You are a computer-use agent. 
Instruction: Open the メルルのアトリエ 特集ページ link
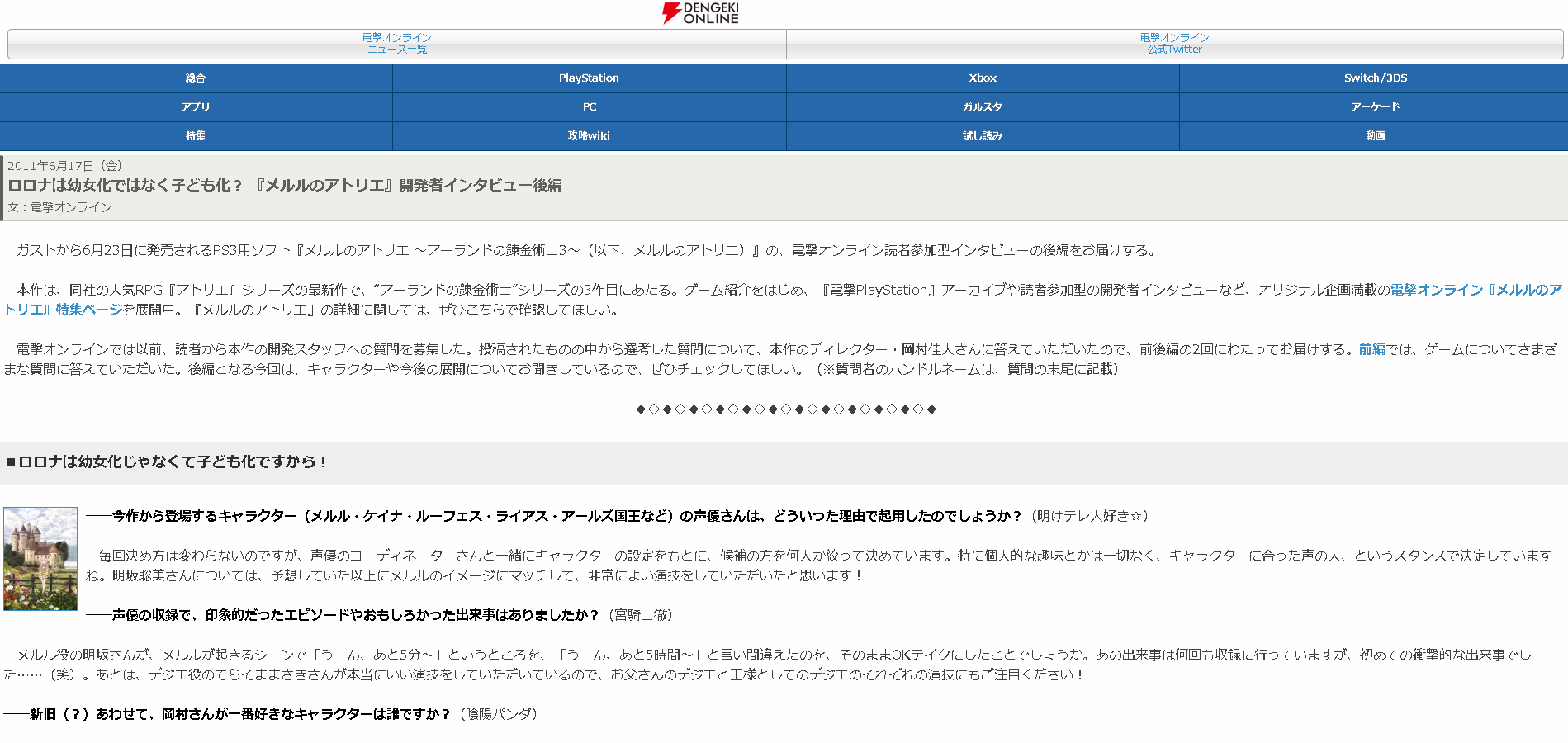1476,290
